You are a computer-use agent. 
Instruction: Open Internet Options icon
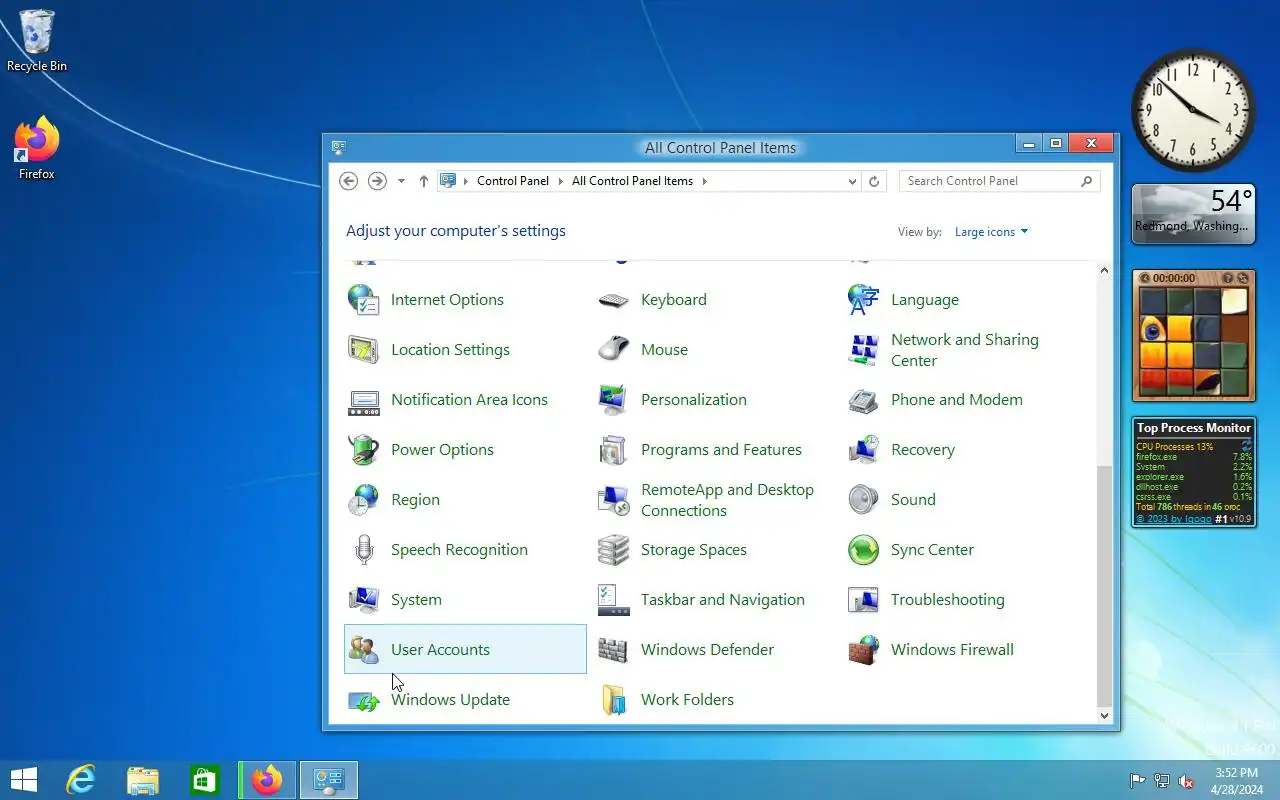(363, 300)
